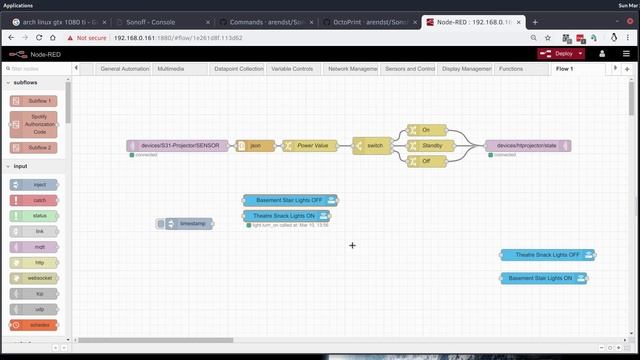Switch to Variable Controls flow tab
Screen dimensions: 640x360
293,69
